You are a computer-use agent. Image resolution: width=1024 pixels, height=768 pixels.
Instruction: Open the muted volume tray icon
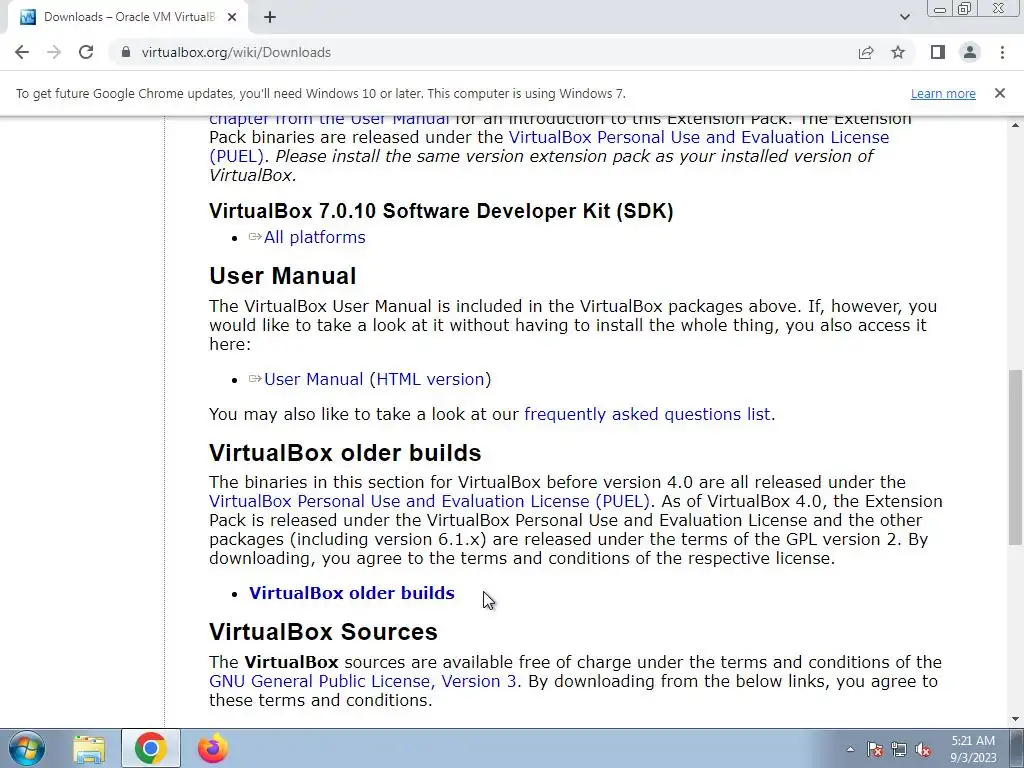(x=923, y=749)
